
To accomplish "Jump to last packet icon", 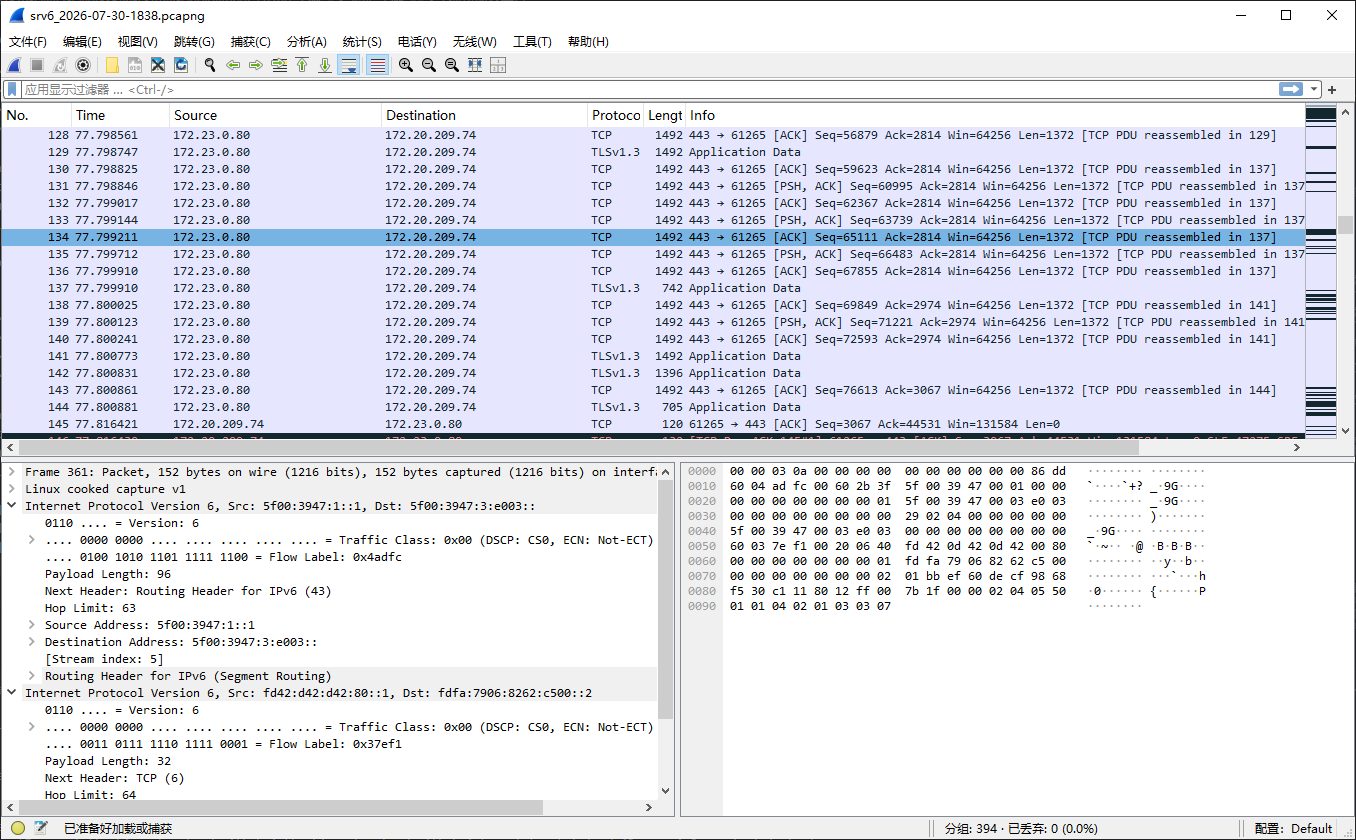I will coord(325,65).
